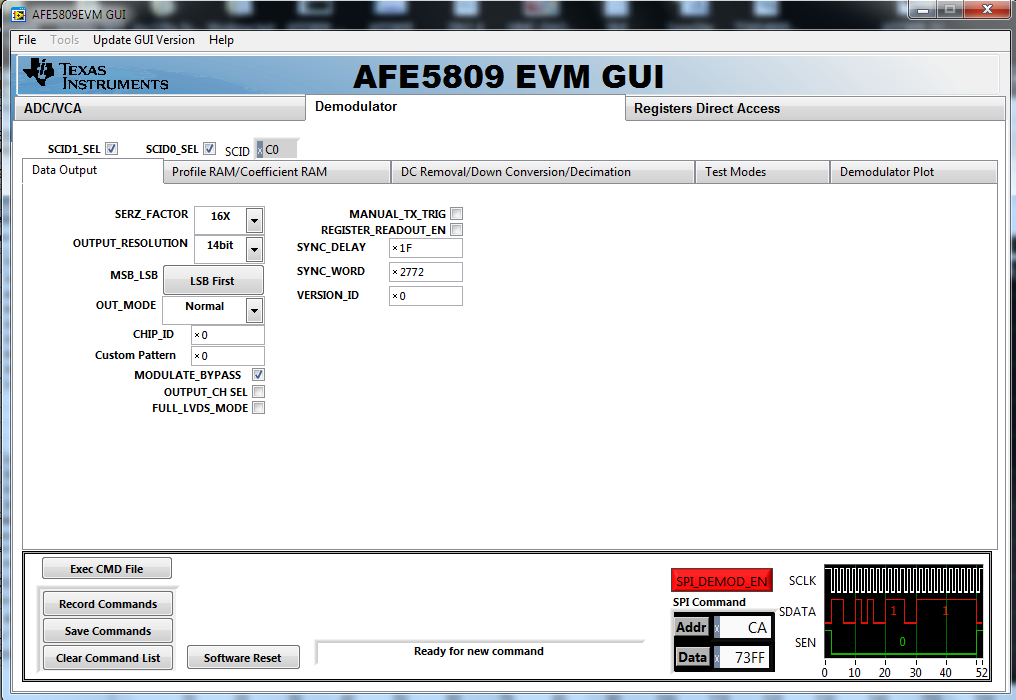The image size is (1016, 700).
Task: Click the SCLK signal label
Action: click(802, 581)
